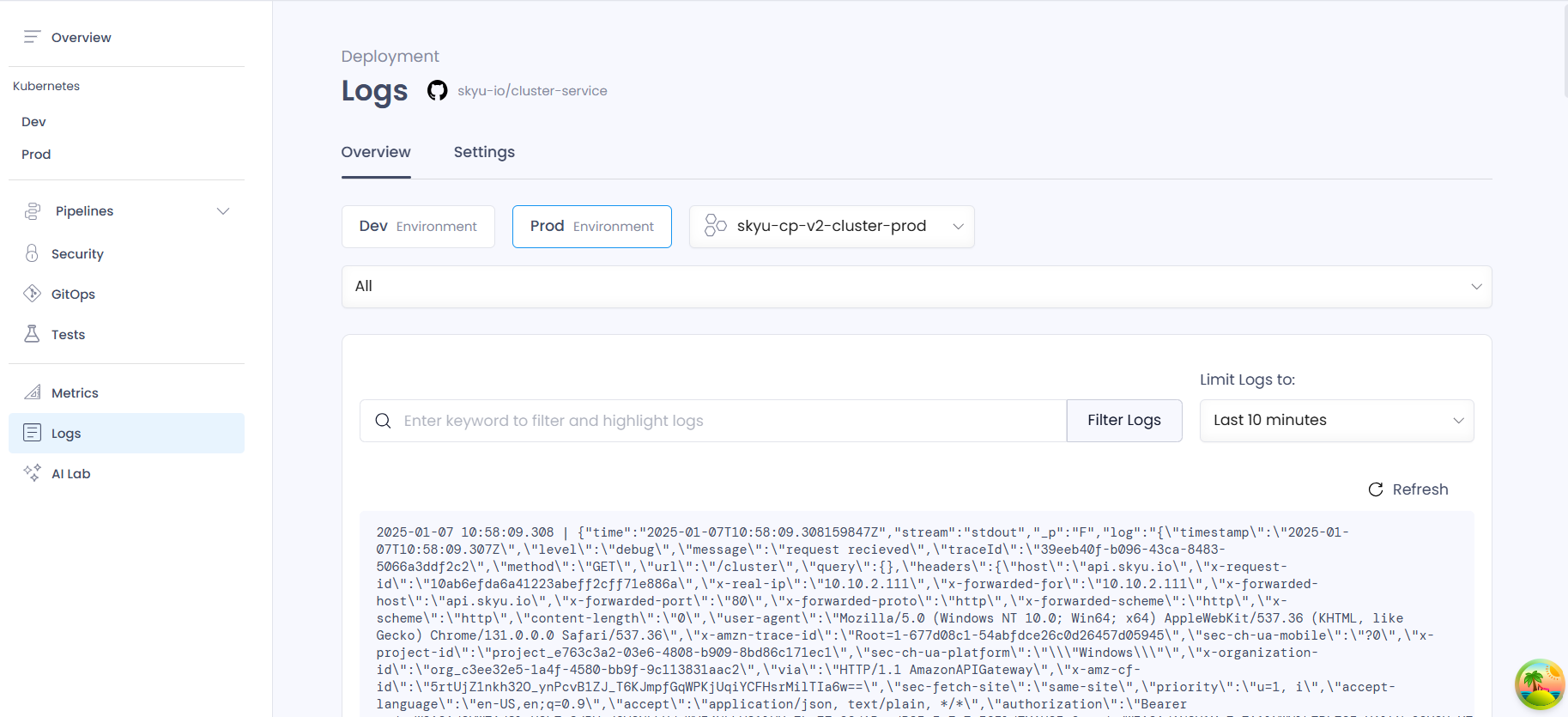Click the GitOps diamond icon
1568x717 pixels.
tap(32, 294)
